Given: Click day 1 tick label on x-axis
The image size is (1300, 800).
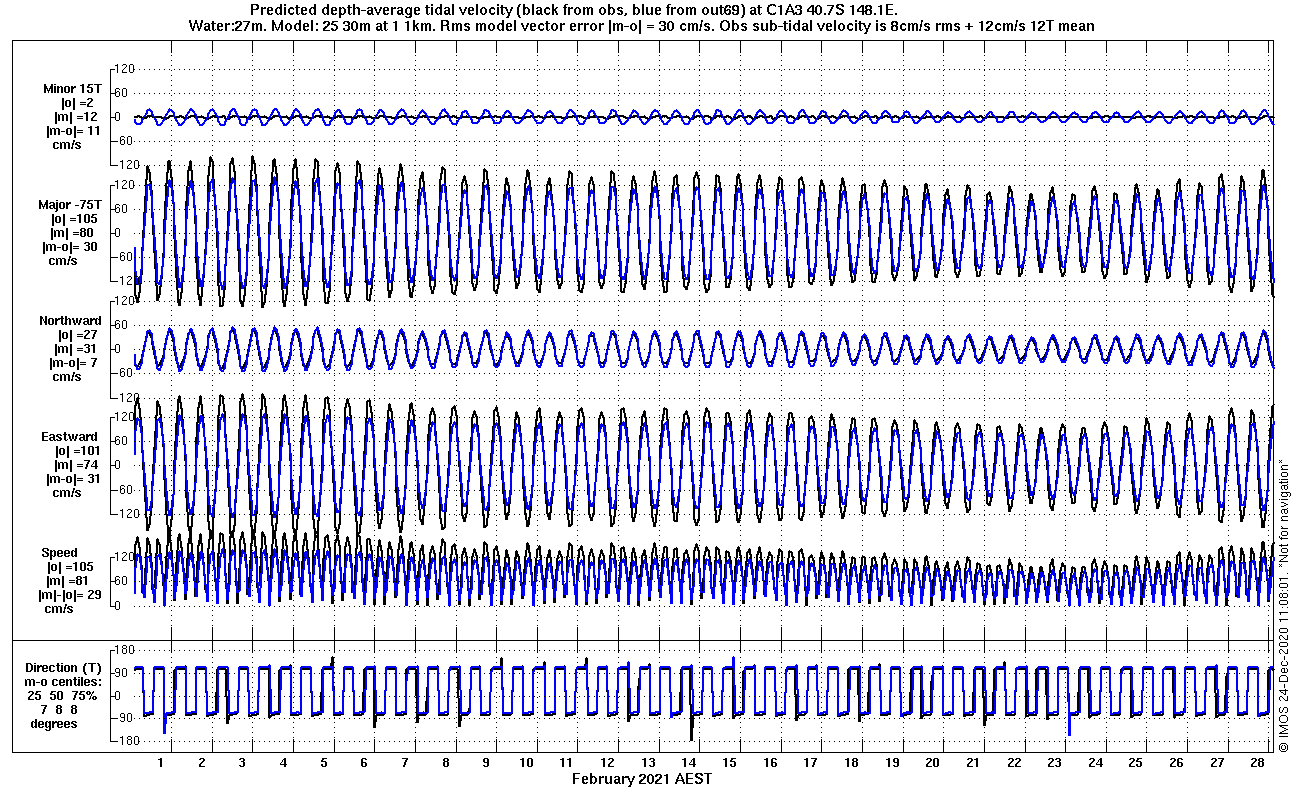Looking at the screenshot, I should coord(160,763).
